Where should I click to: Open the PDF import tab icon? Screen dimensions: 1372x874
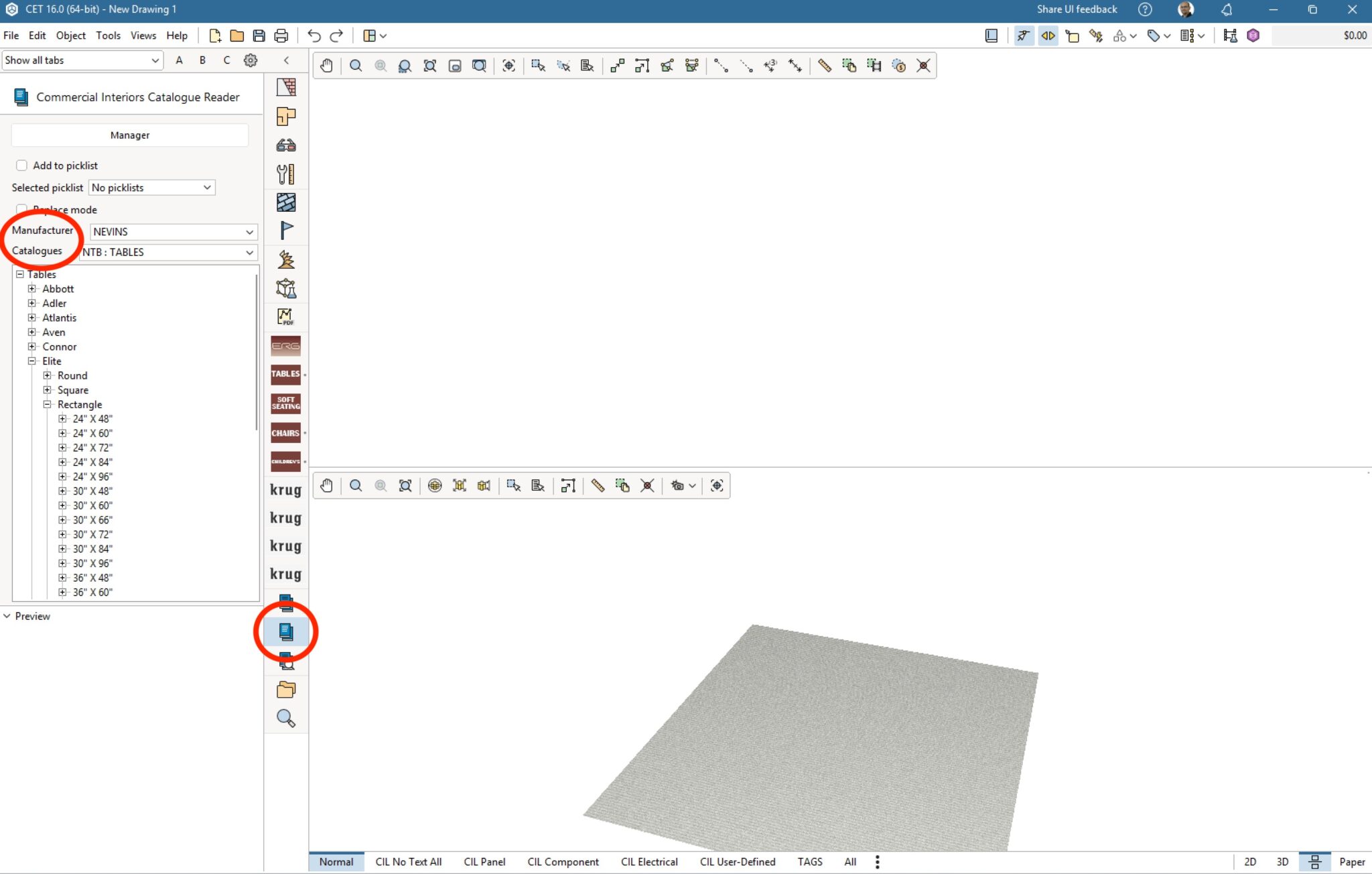click(x=286, y=316)
